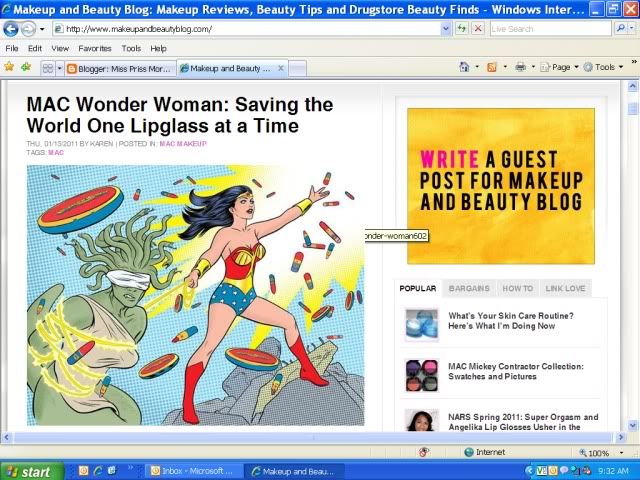
Task: Click the vertical scrollbar down arrow
Action: pos(633,426)
